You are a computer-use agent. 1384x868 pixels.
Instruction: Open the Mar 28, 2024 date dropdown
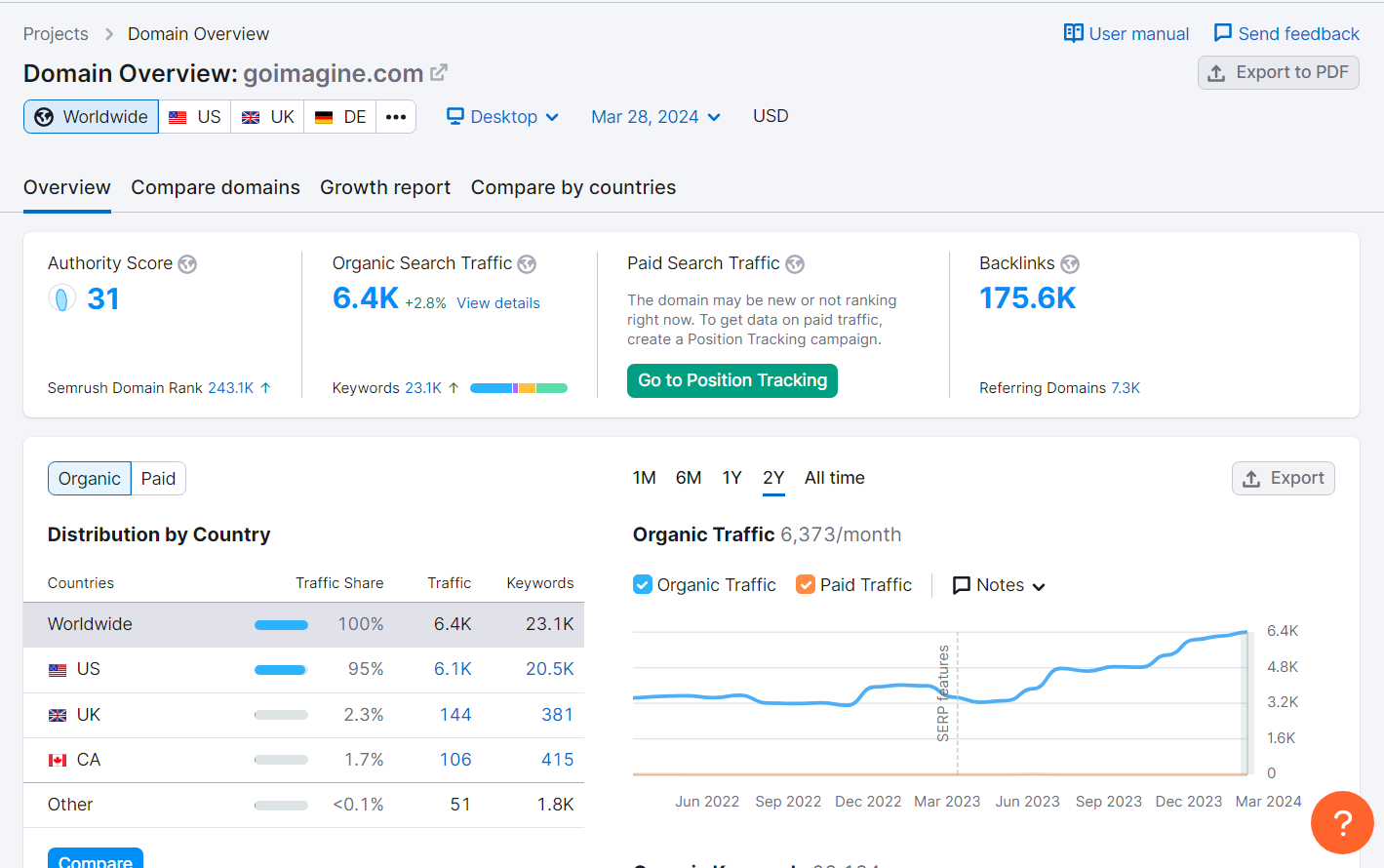[x=654, y=116]
